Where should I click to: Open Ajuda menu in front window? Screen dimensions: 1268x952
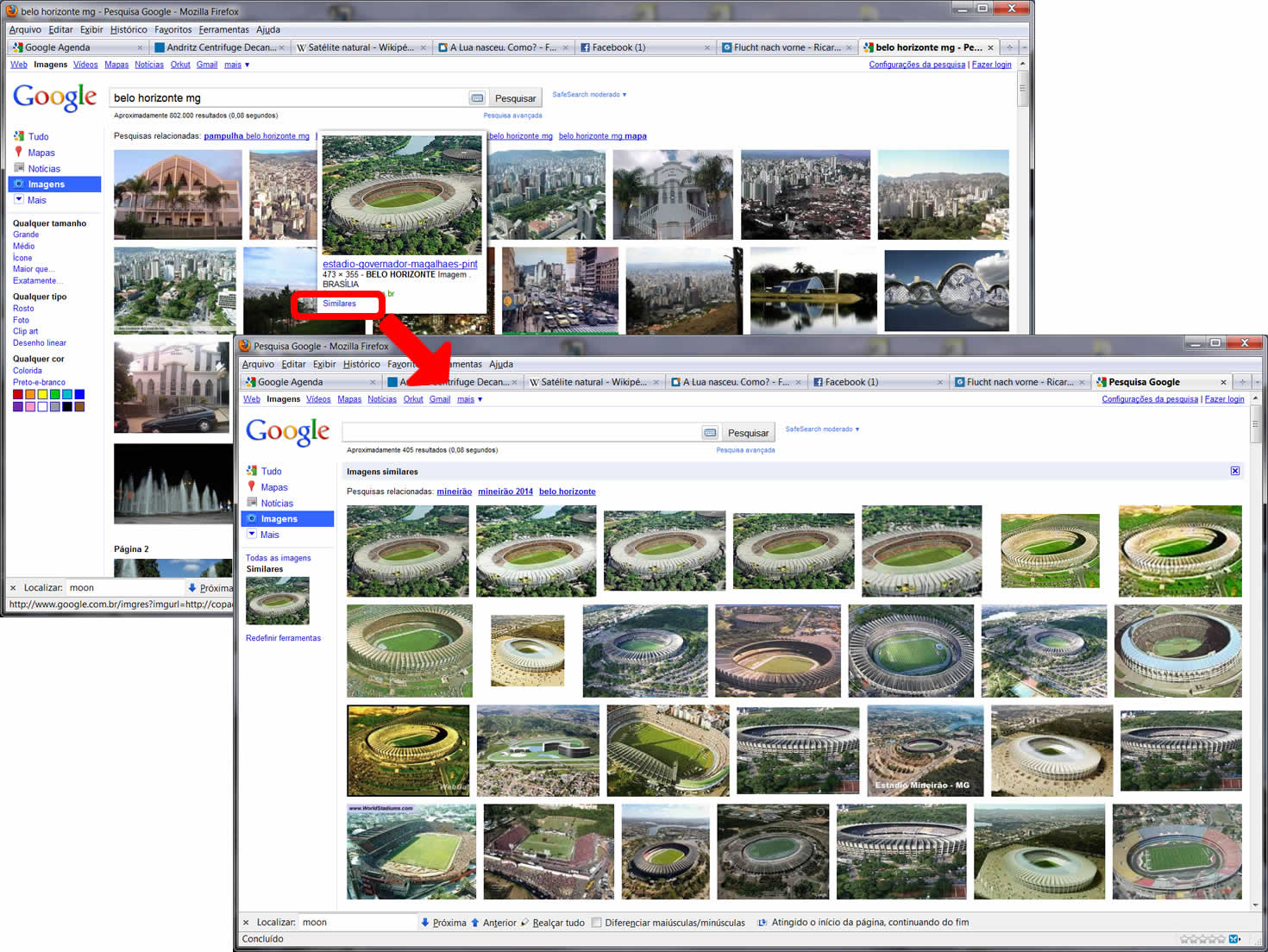[x=500, y=364]
